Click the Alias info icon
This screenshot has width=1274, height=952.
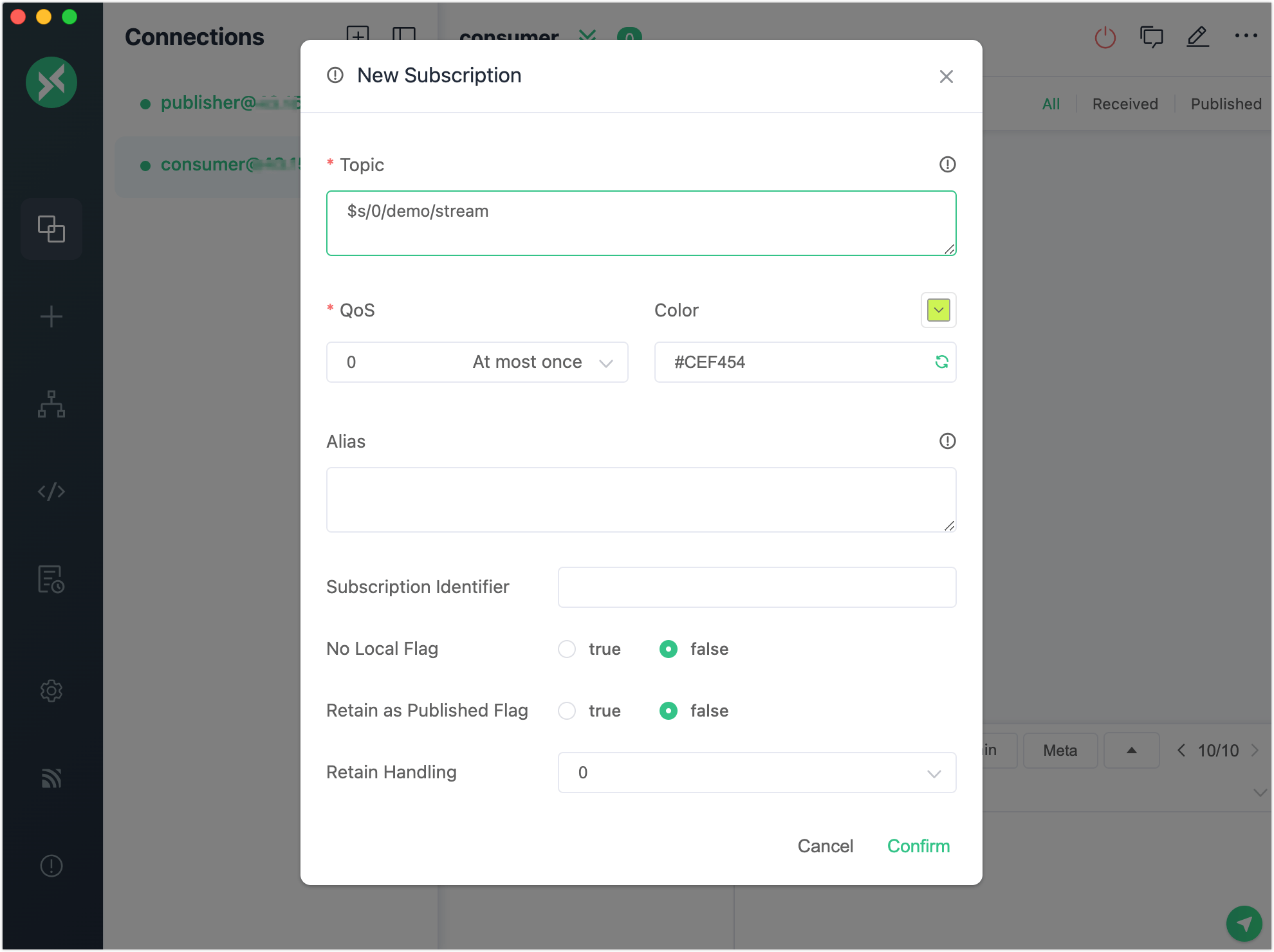click(x=947, y=441)
